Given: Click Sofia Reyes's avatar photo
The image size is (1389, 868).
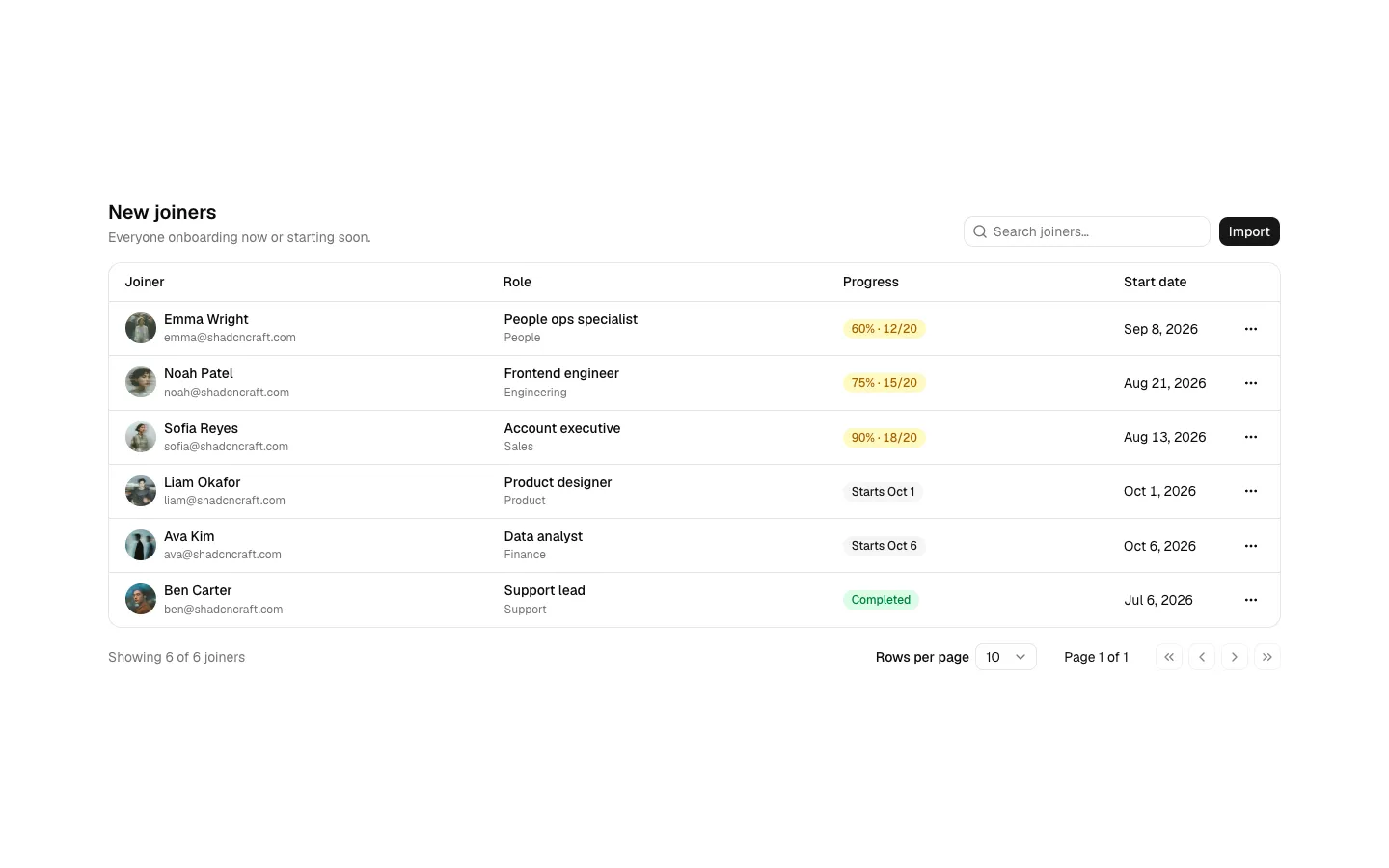Looking at the screenshot, I should (x=141, y=437).
